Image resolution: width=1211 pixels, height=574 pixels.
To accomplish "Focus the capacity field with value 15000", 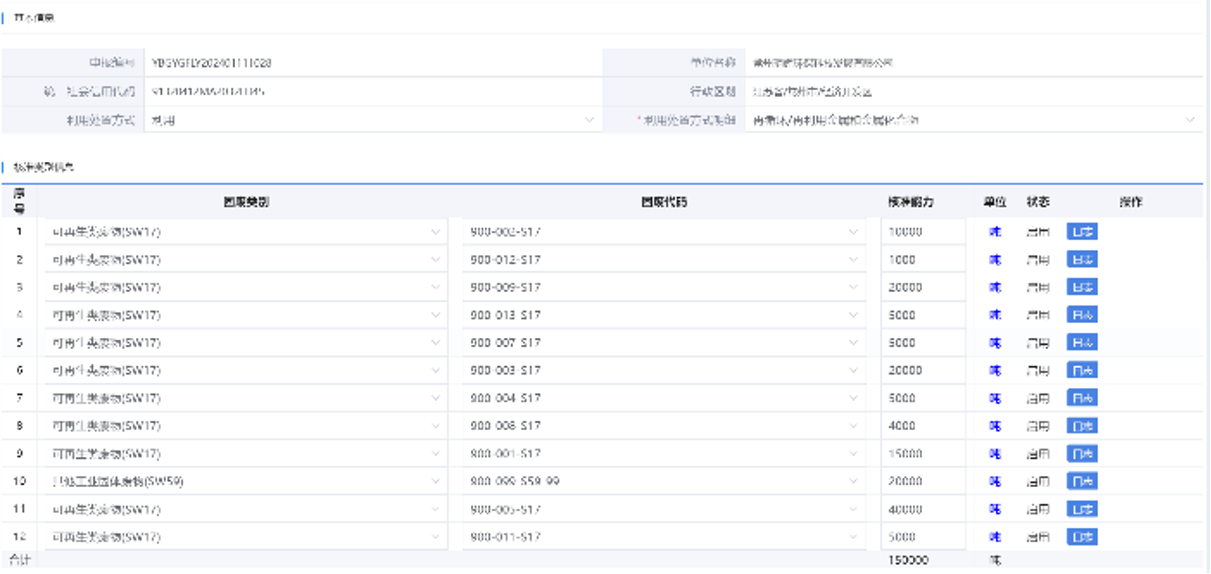I will pyautogui.click(x=922, y=454).
